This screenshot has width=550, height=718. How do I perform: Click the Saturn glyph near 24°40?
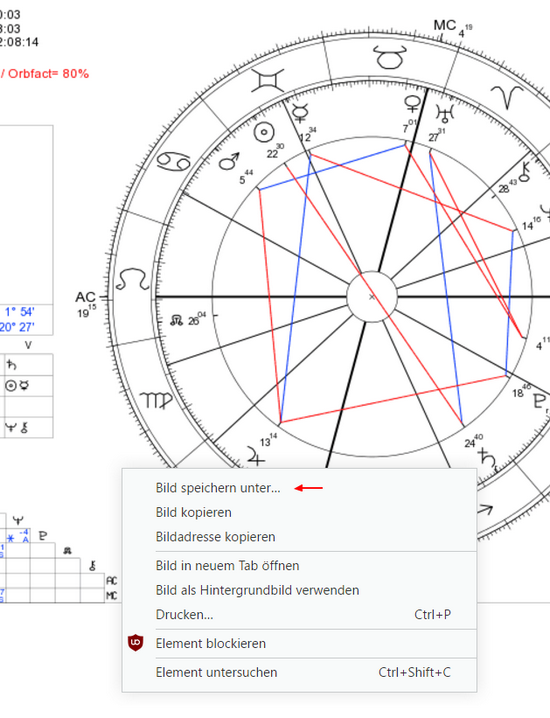[487, 459]
